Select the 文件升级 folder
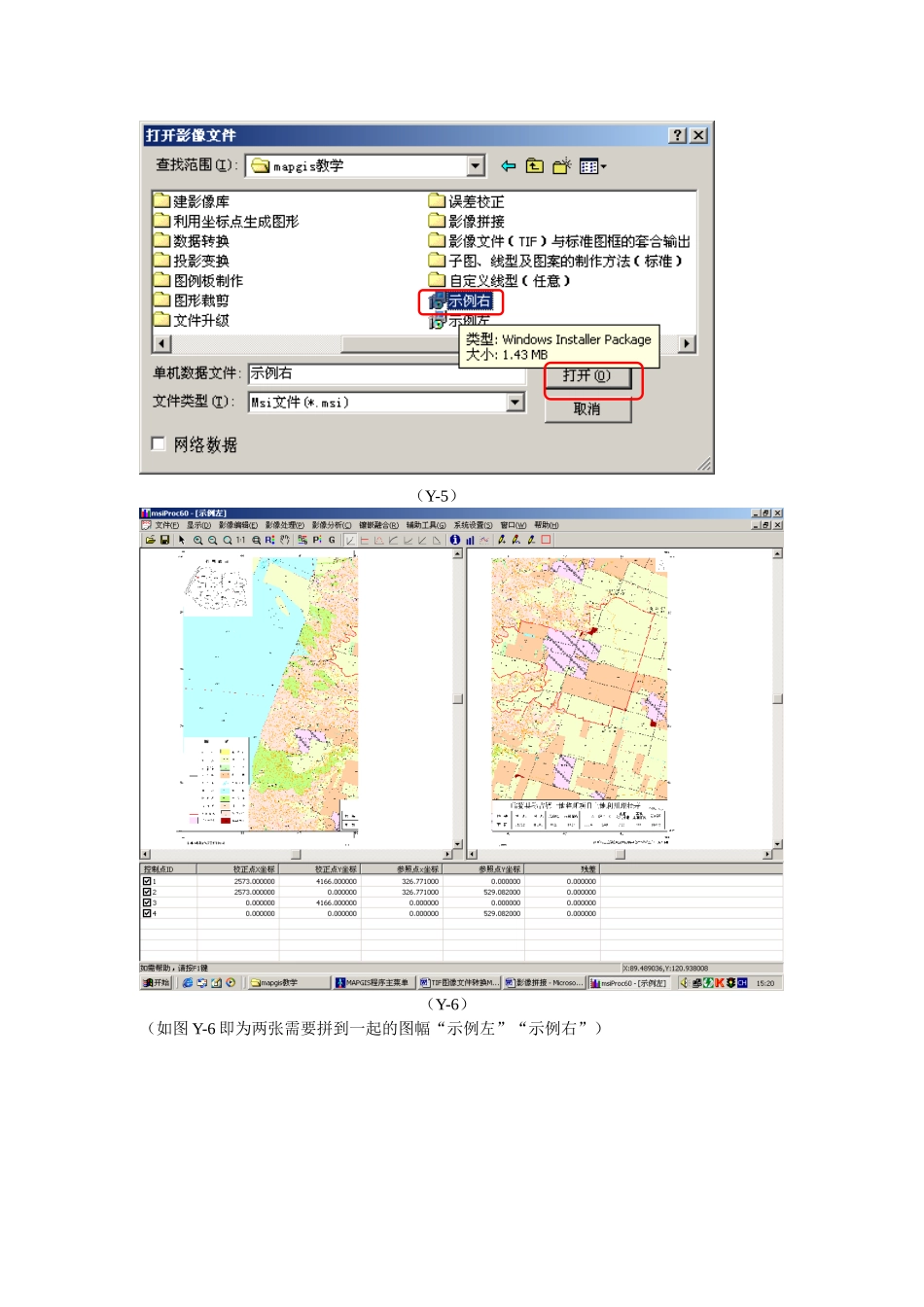 click(x=192, y=320)
